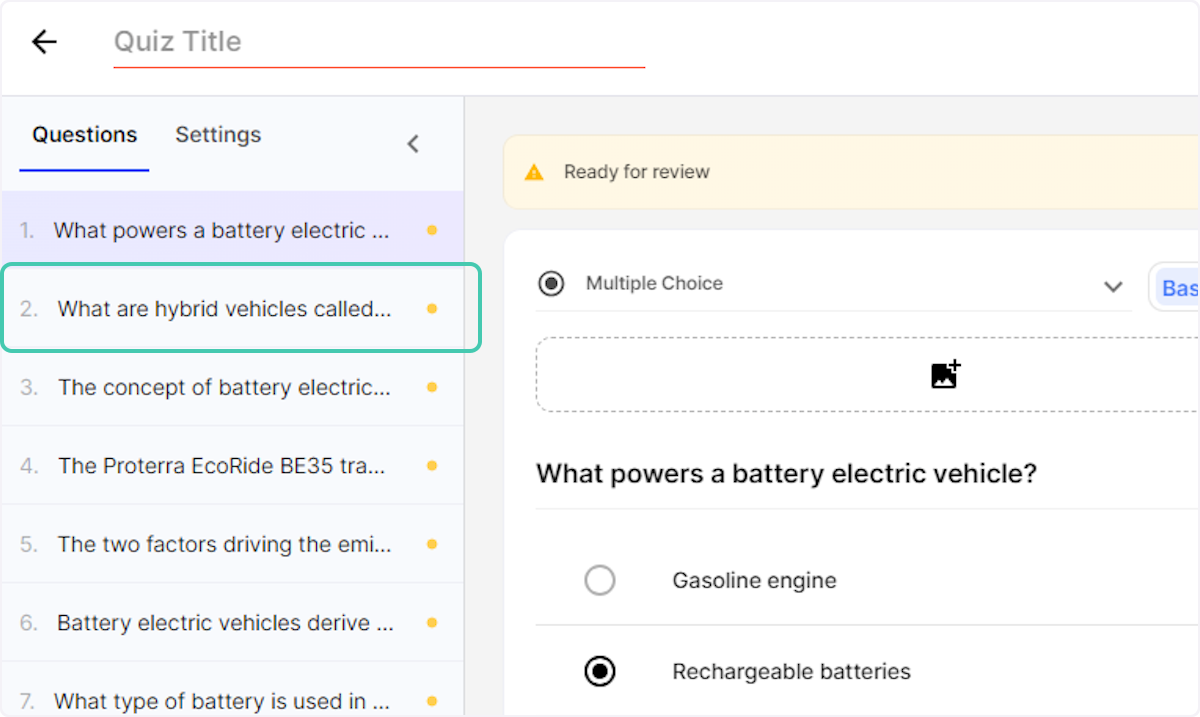Select the Rechargeable batteries radio button
The height and width of the screenshot is (717, 1200).
[600, 671]
